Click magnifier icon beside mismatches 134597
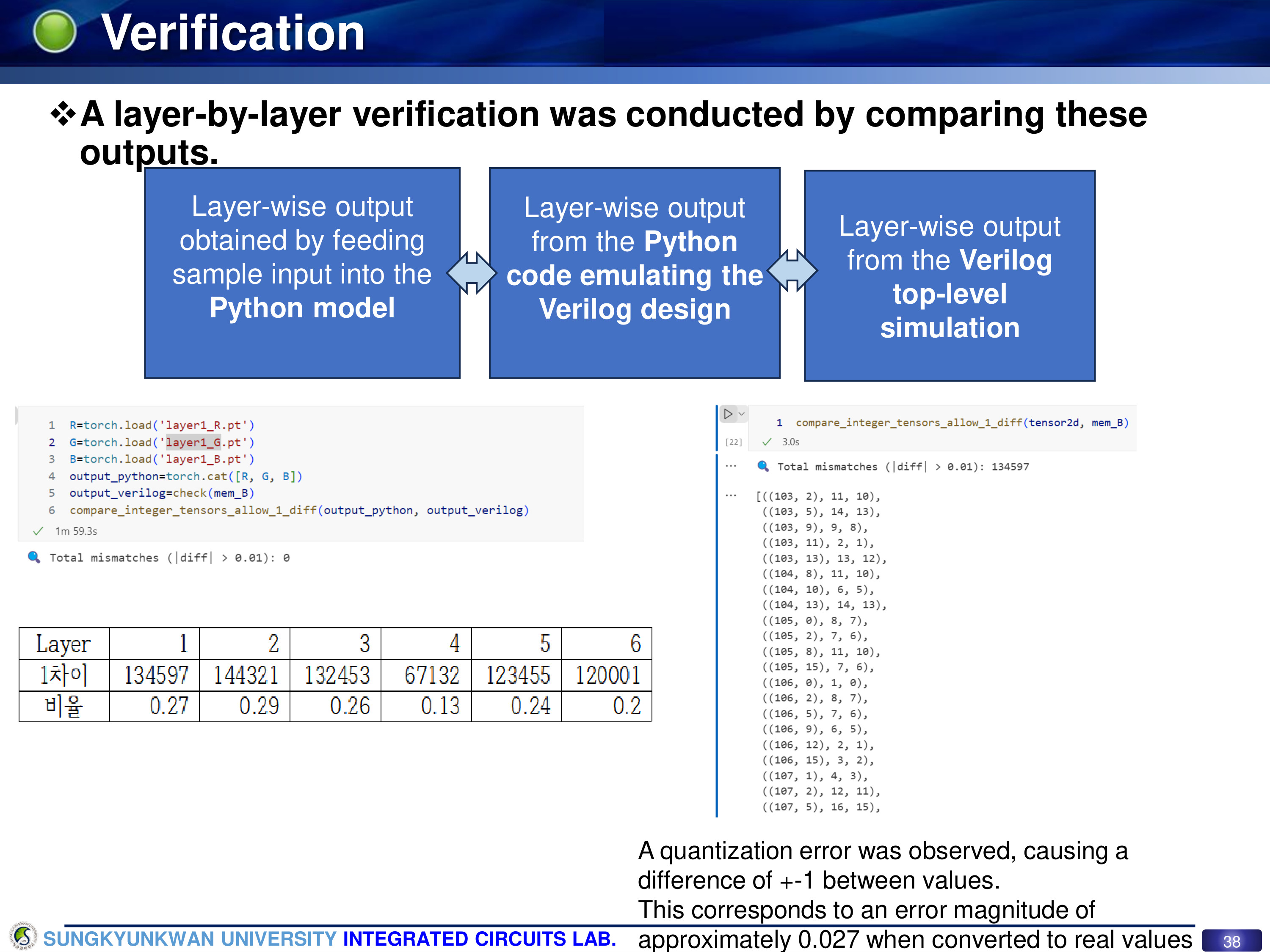The image size is (1270, 952). point(763,466)
